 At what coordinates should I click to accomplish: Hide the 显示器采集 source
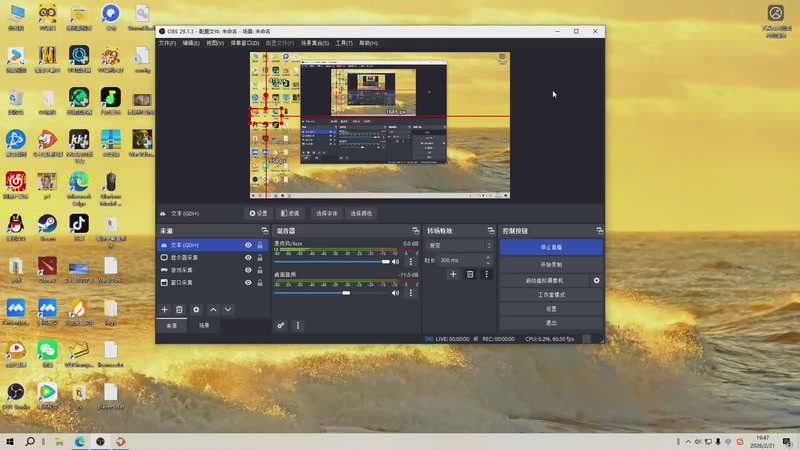click(x=248, y=258)
